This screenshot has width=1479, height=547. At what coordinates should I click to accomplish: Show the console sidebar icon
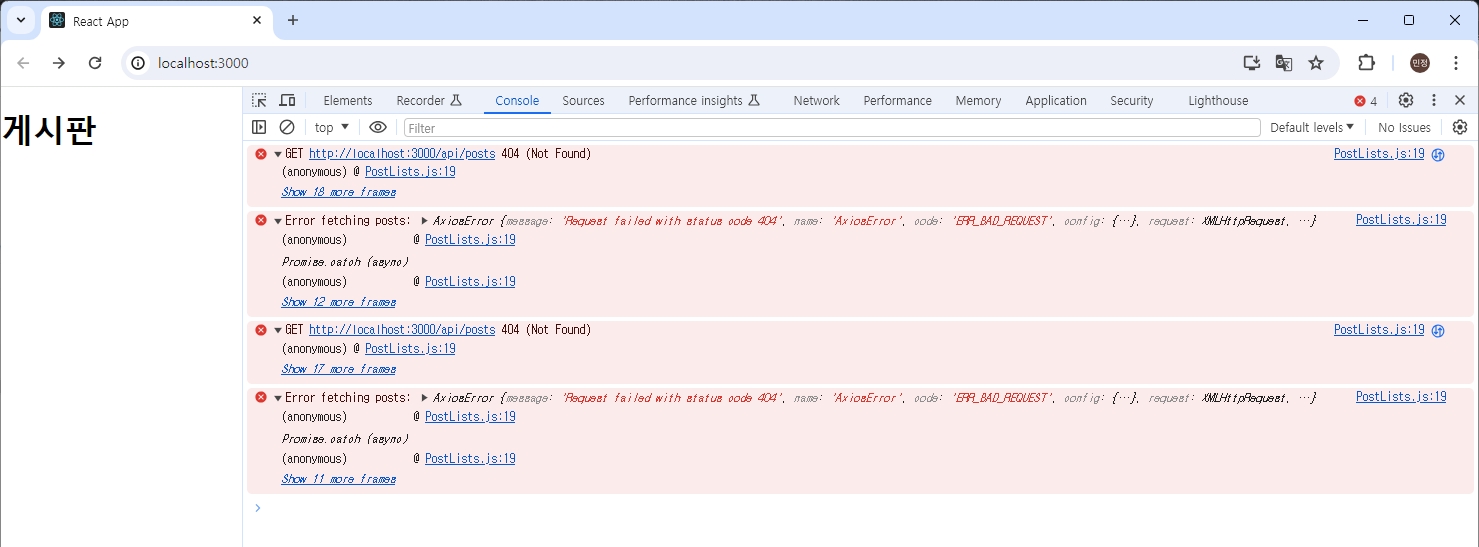click(x=259, y=127)
